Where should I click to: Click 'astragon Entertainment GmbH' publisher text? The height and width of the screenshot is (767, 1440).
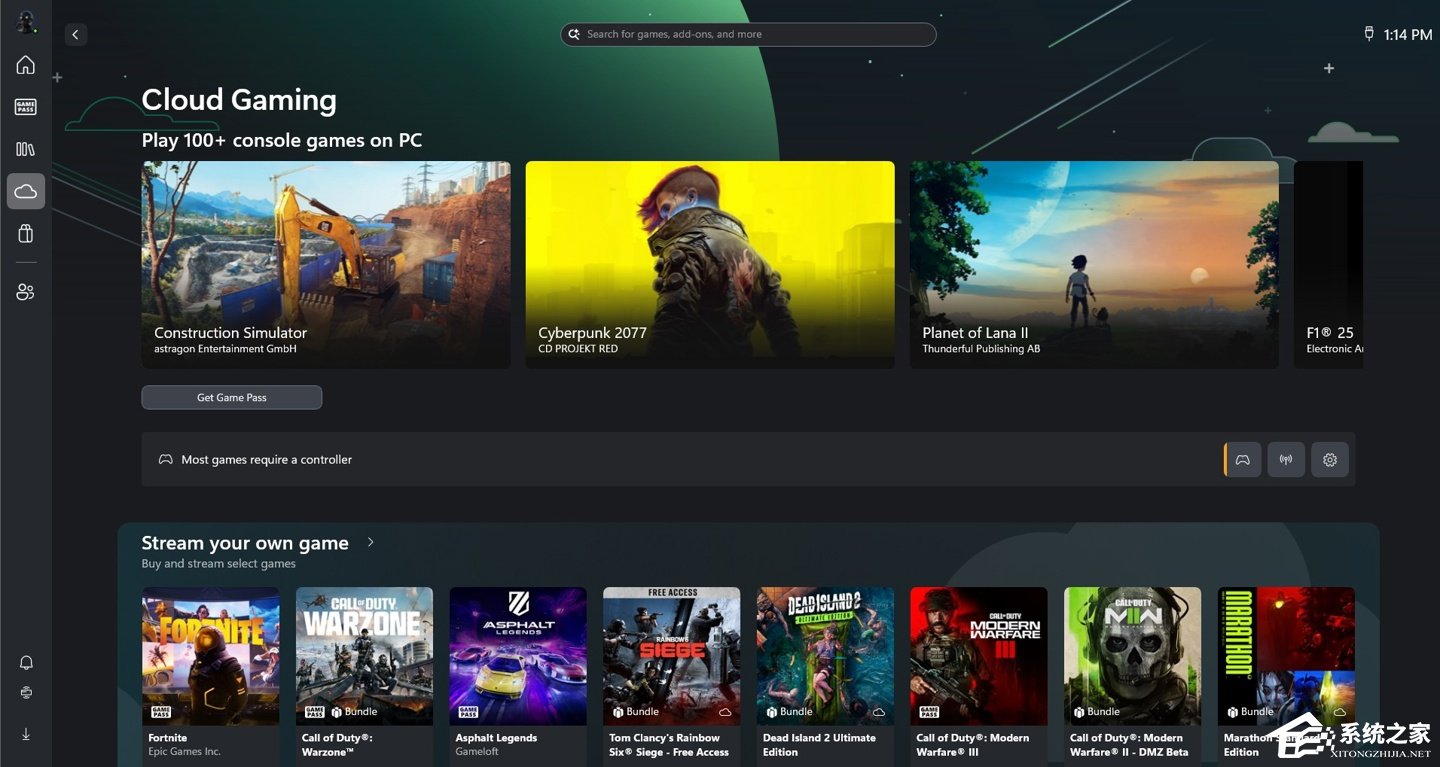[x=225, y=349]
